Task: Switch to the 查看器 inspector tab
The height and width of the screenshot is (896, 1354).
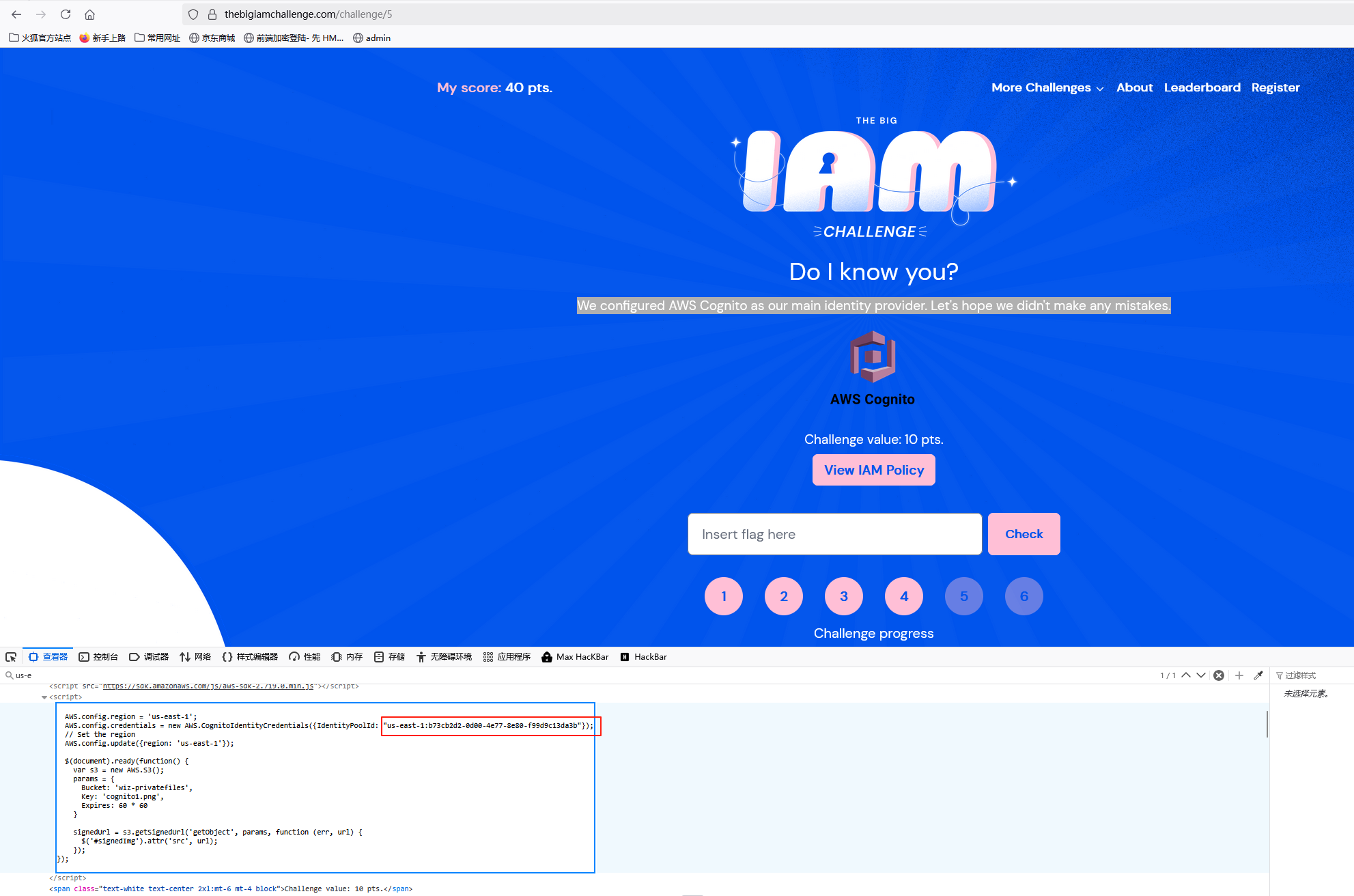Action: point(48,657)
